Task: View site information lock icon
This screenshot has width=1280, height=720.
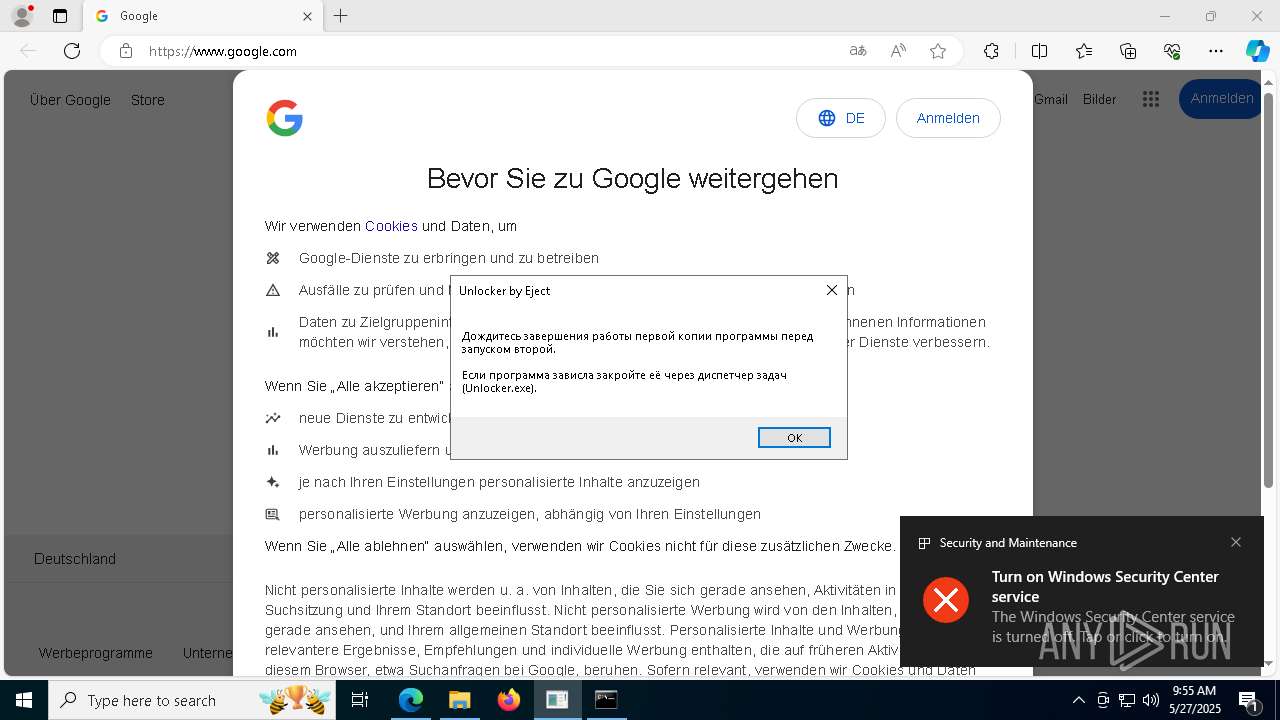Action: (x=126, y=51)
